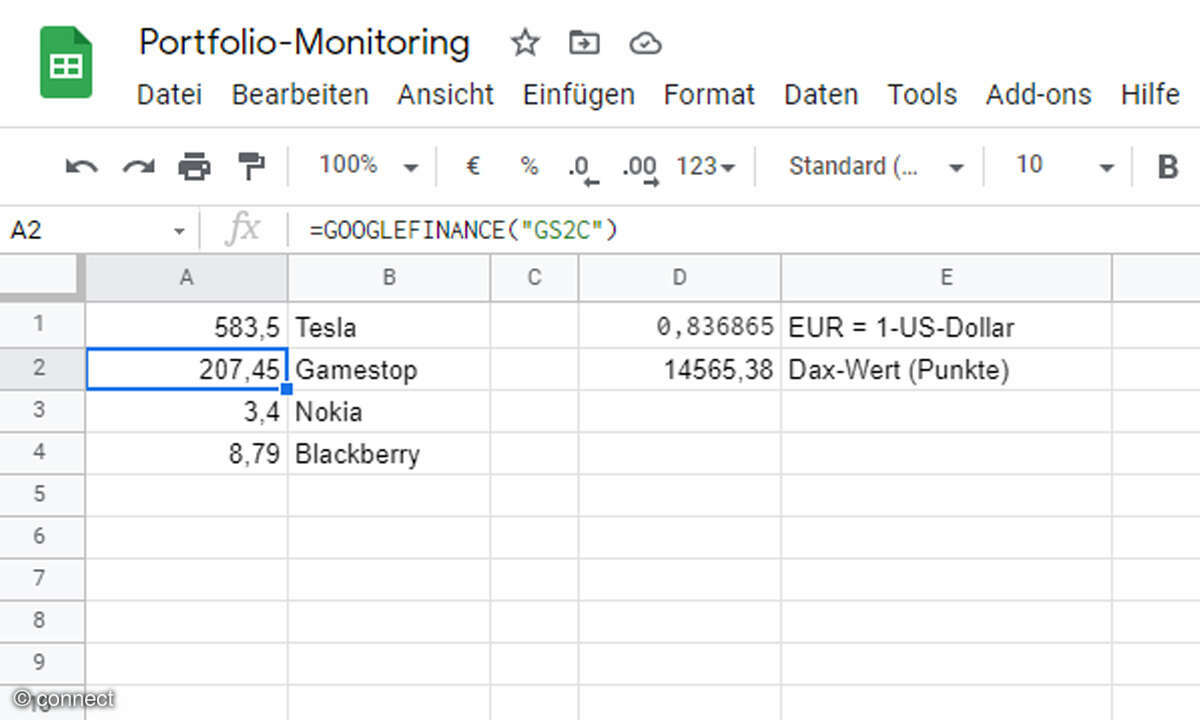Select the Gamestop cell

coord(389,368)
